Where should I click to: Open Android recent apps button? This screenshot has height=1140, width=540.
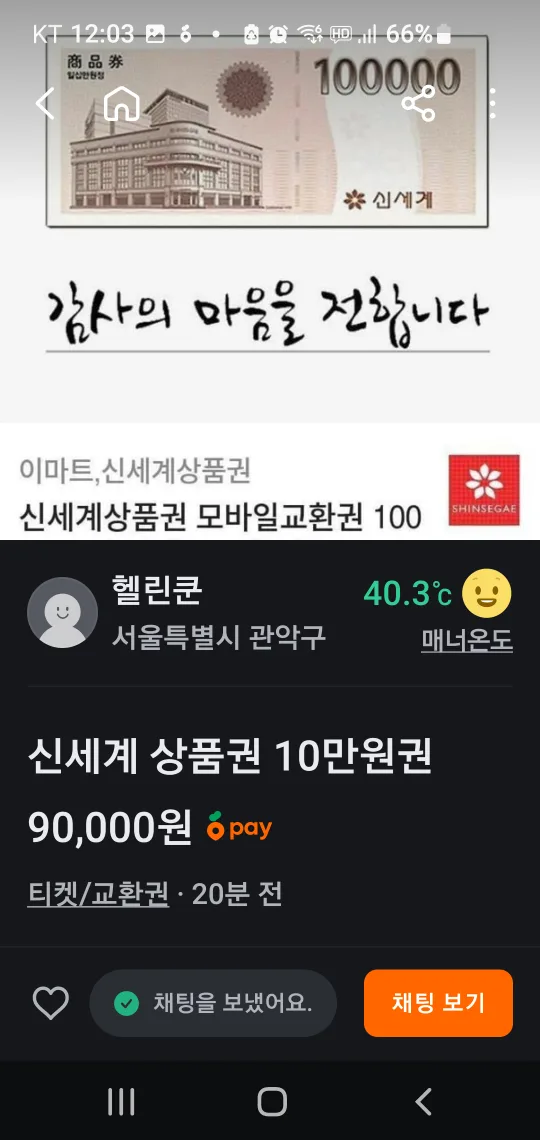[x=121, y=1101]
